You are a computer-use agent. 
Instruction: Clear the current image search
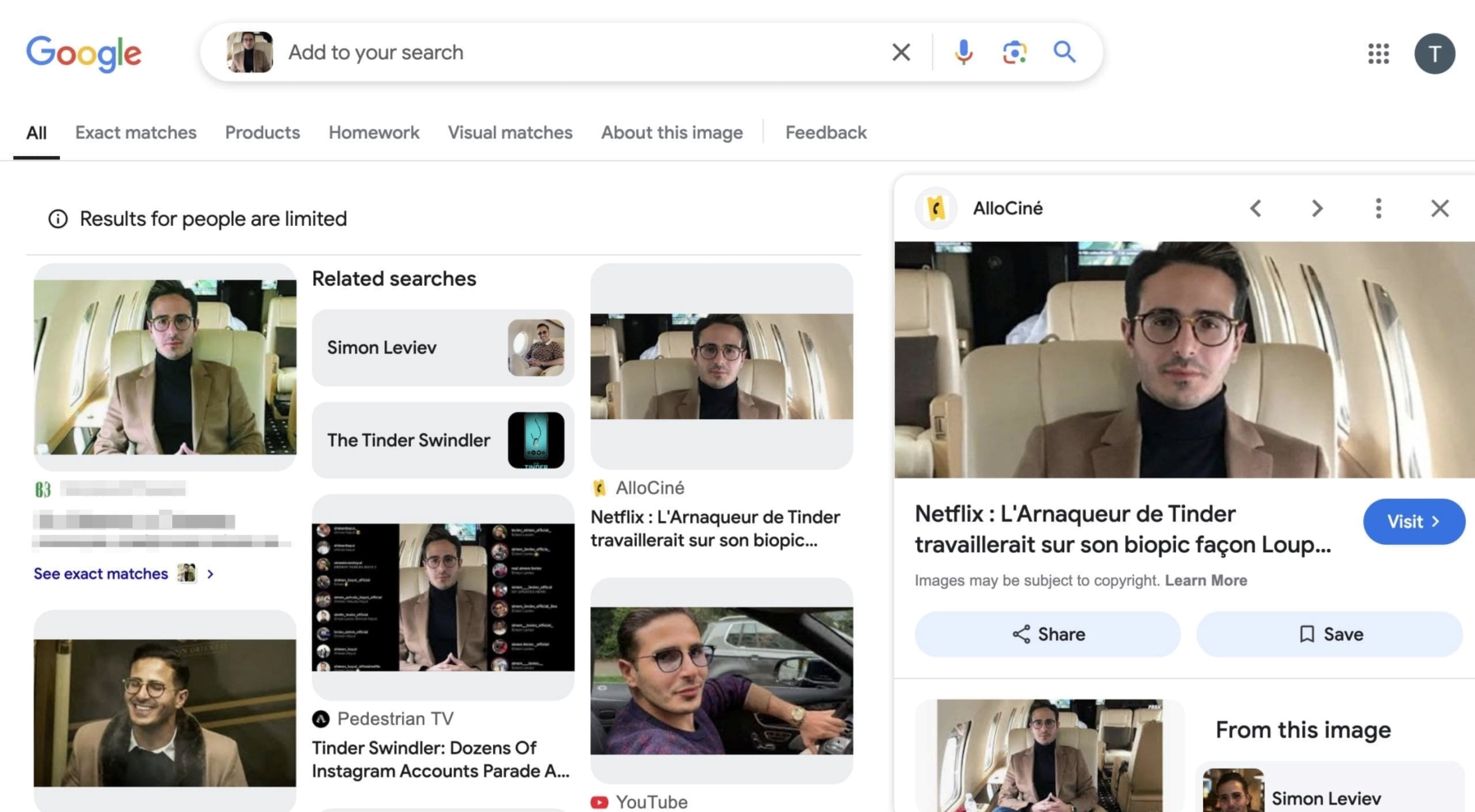(x=900, y=52)
